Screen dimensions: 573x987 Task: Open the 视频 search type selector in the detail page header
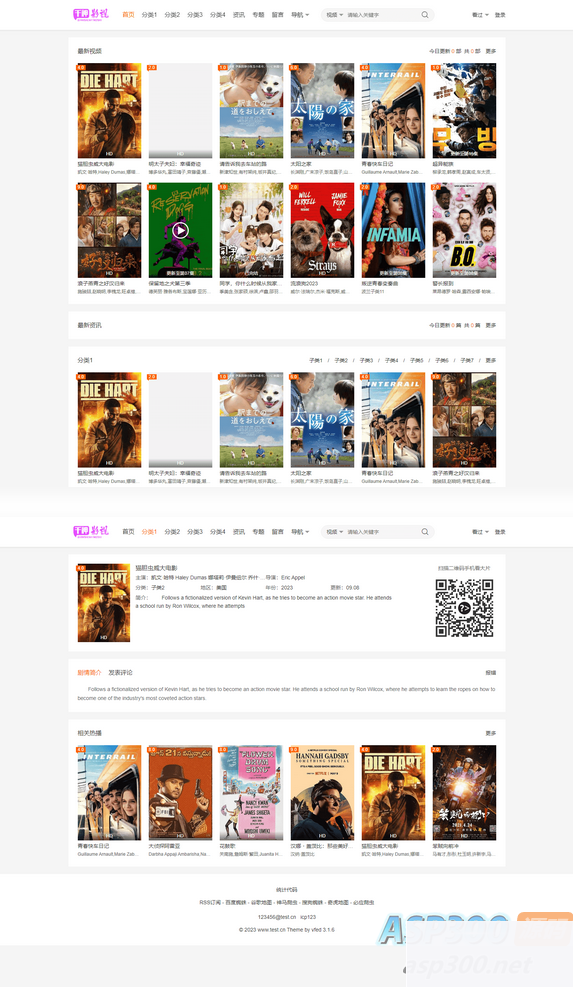(334, 532)
